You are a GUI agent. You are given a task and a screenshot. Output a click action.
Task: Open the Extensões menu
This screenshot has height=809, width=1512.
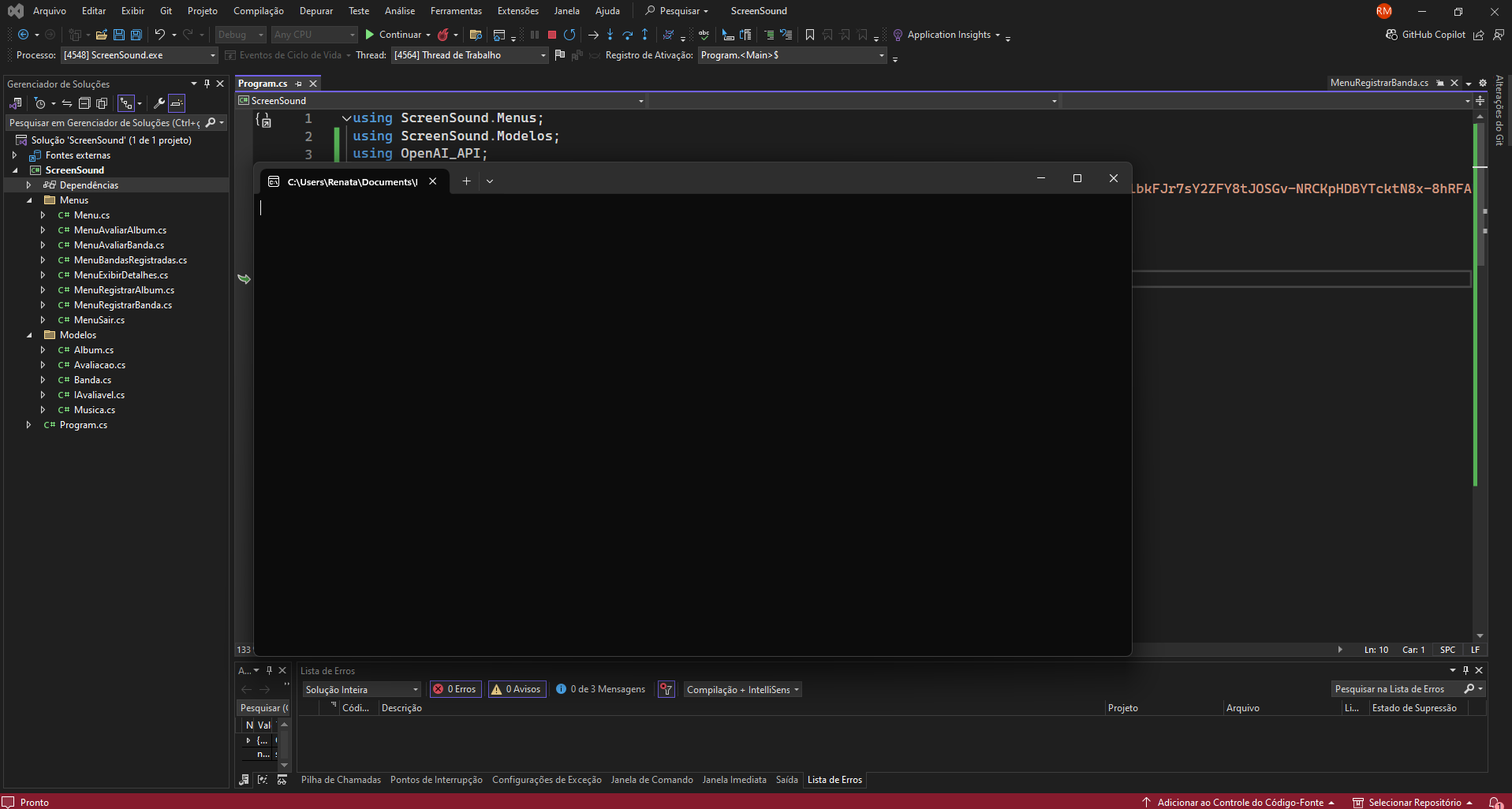coord(518,11)
